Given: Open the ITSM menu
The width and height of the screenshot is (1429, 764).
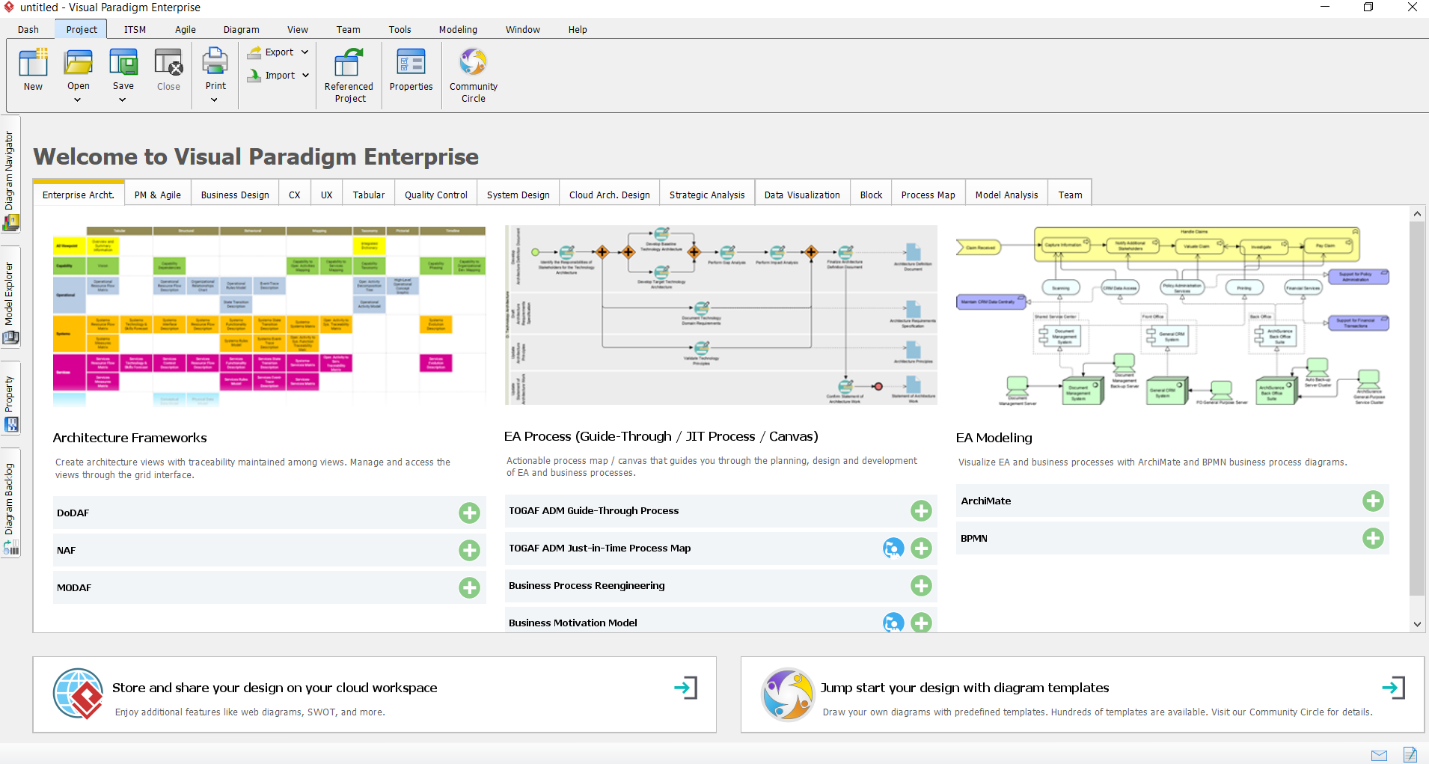Looking at the screenshot, I should pyautogui.click(x=135, y=29).
